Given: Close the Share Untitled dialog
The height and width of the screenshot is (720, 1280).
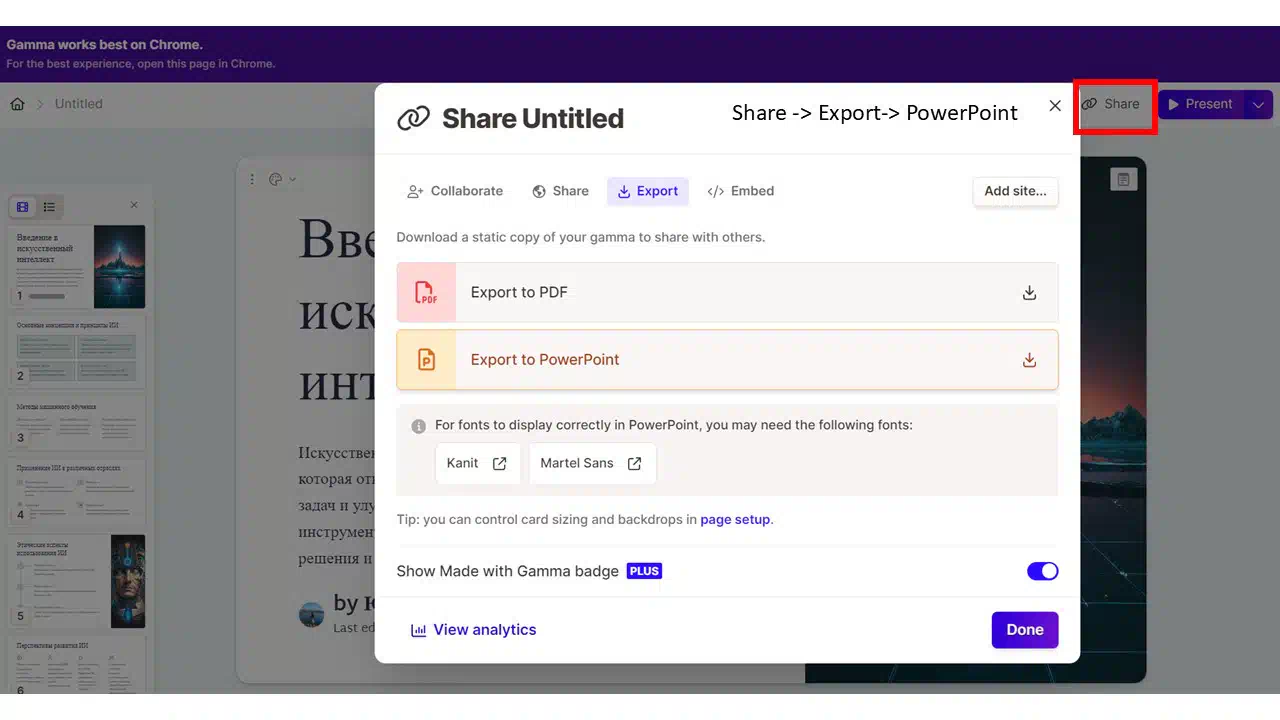Looking at the screenshot, I should [x=1055, y=106].
